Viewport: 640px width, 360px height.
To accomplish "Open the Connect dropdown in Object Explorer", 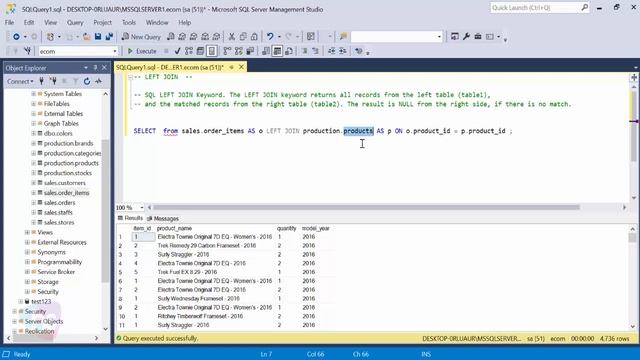I will coord(20,81).
